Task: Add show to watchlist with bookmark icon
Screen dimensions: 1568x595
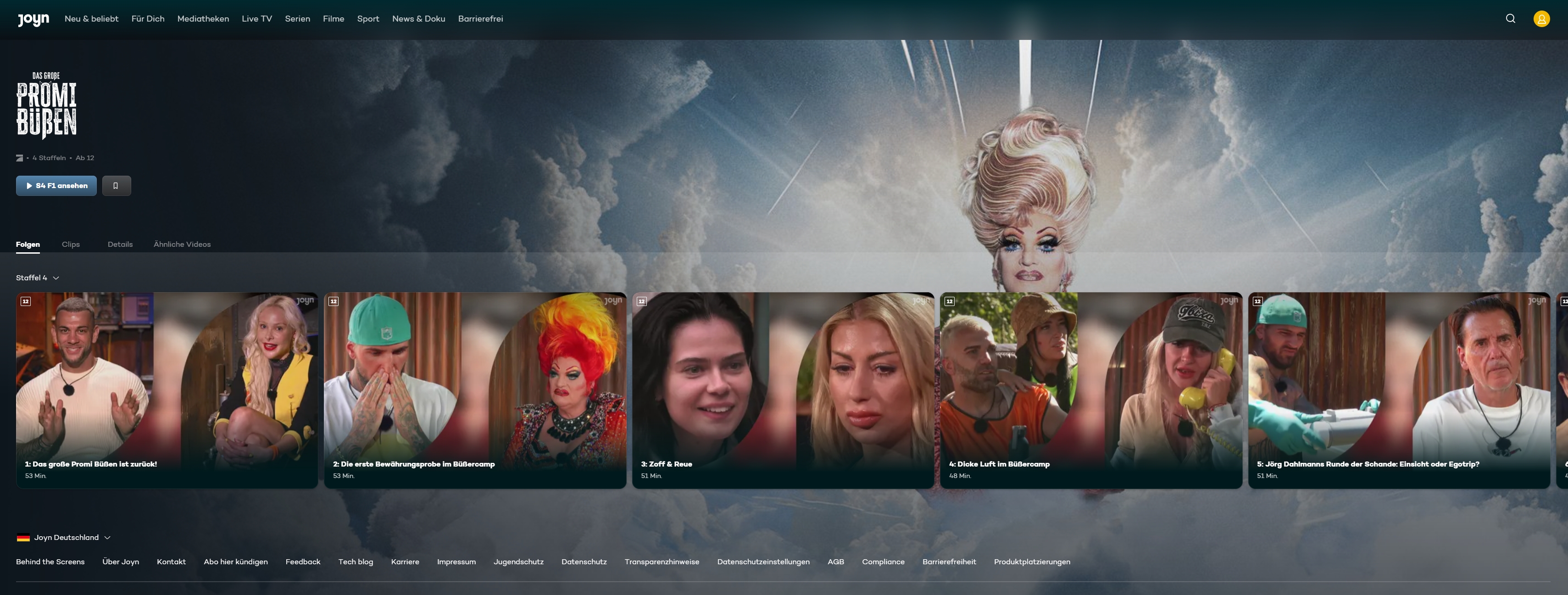Action: [x=116, y=186]
